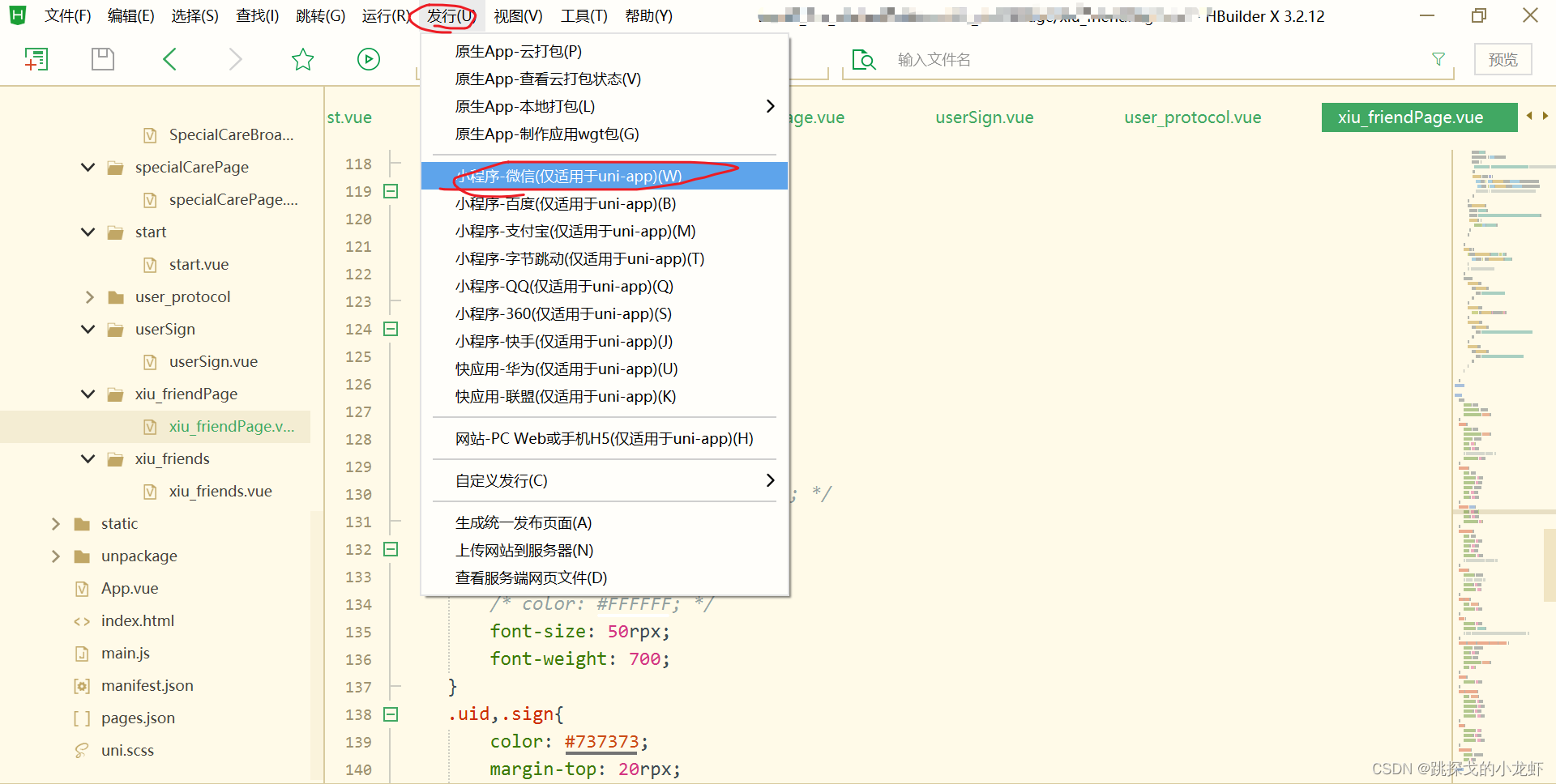Switch to user_protocol.vue tab
Image resolution: width=1556 pixels, height=784 pixels.
(1192, 117)
